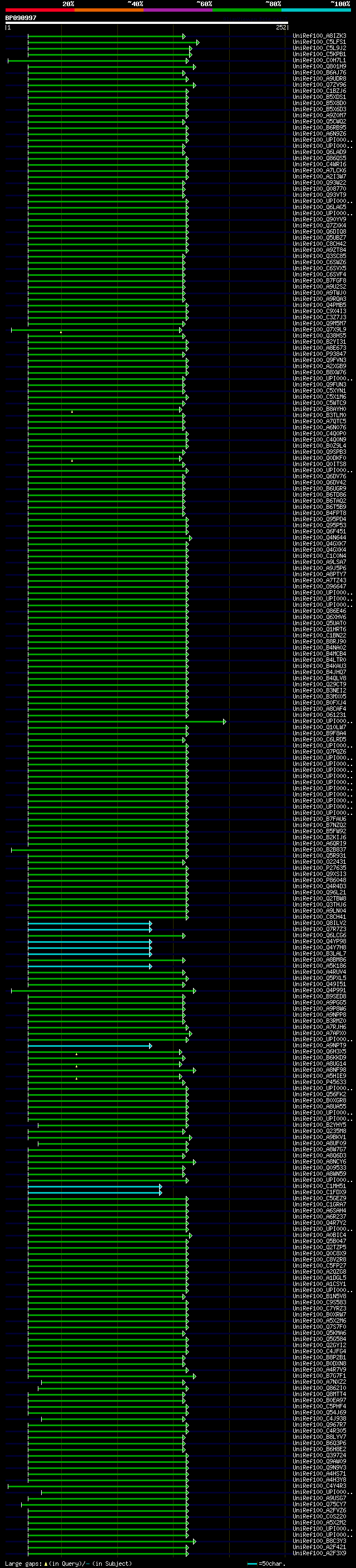
Task: Click the green ~80% identity legend segment
Action: [247, 11]
